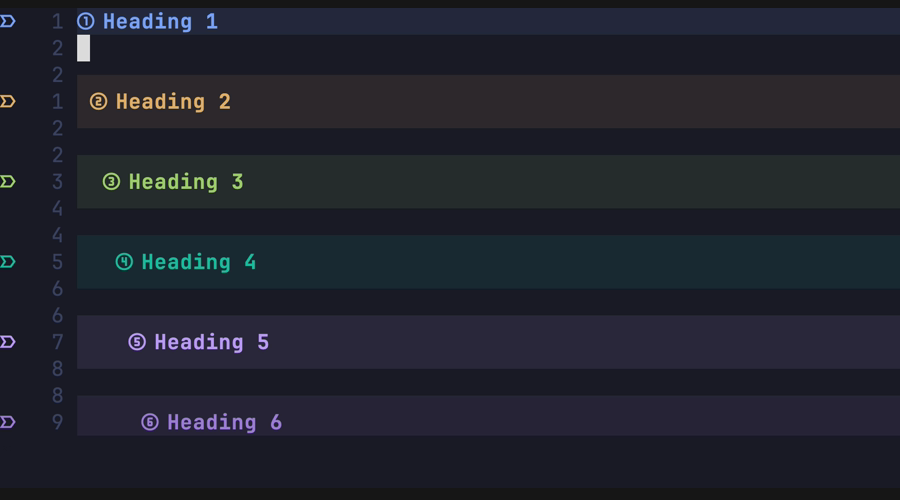Click the orange gutter sign beside Heading 2
Screen dimensions: 900x500
8,101
